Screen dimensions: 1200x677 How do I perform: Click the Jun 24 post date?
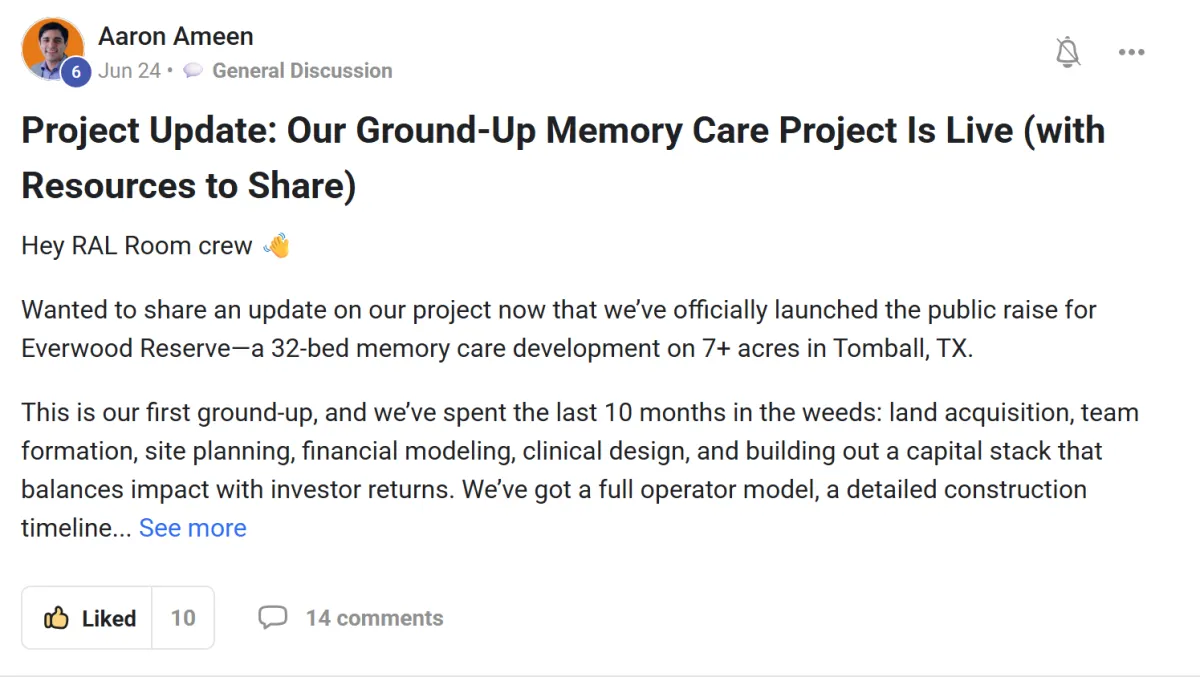[x=129, y=70]
